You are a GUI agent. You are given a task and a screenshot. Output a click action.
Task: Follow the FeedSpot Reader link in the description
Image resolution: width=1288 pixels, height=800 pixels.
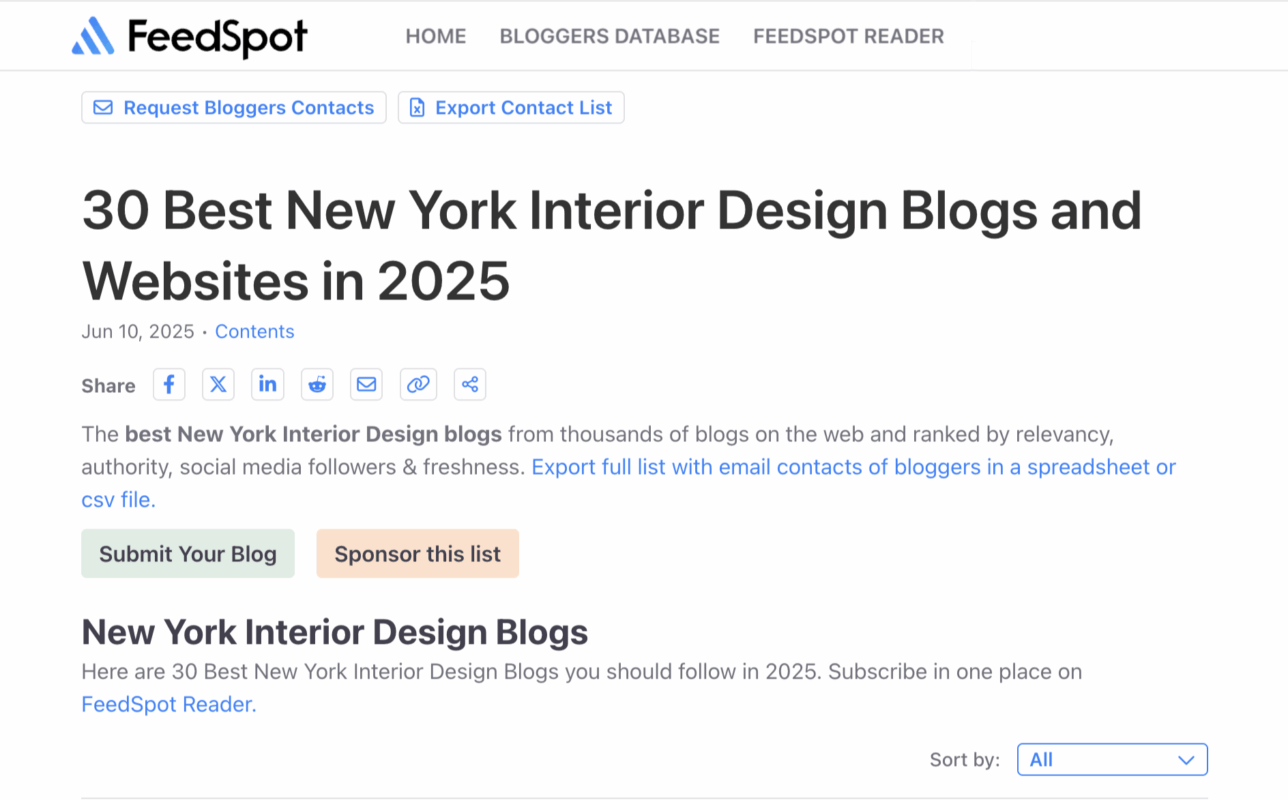pyautogui.click(x=169, y=704)
